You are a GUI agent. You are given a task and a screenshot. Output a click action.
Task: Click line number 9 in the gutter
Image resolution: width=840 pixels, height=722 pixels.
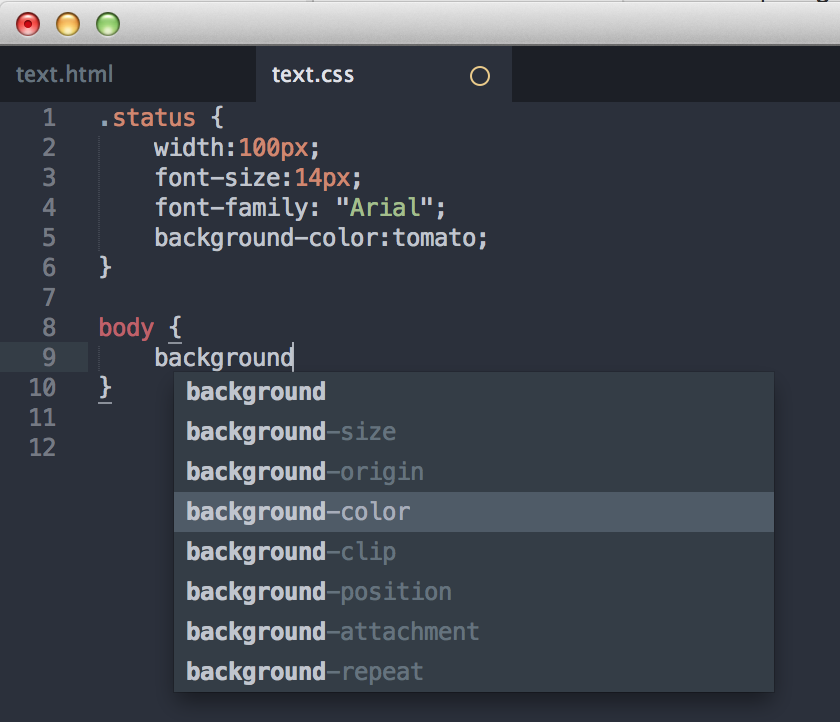(x=49, y=358)
